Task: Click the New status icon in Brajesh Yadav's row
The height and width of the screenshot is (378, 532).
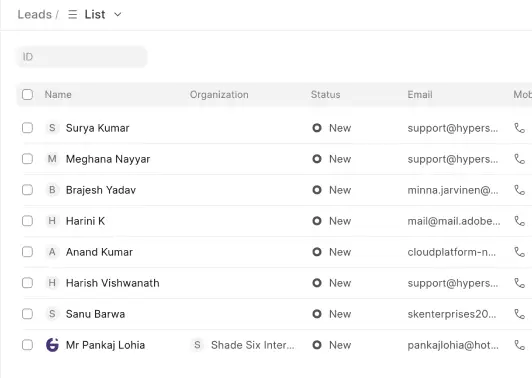Action: (x=317, y=190)
